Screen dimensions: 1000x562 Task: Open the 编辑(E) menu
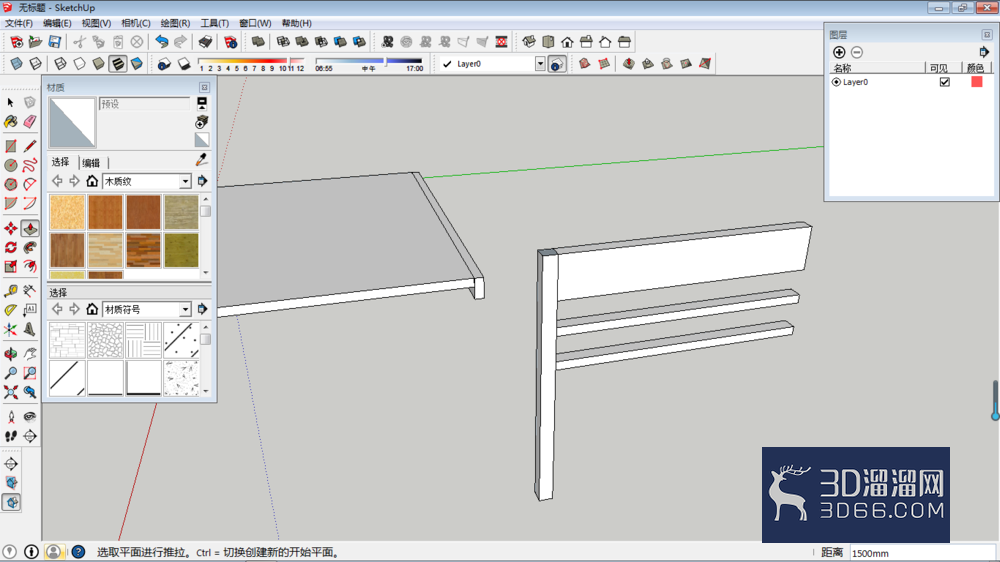click(x=57, y=23)
